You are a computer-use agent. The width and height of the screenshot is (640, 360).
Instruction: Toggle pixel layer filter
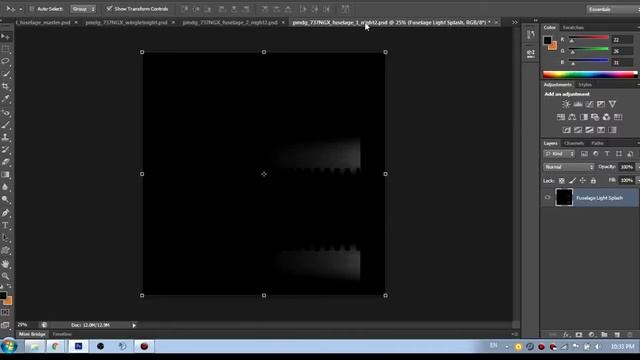[x=584, y=154]
